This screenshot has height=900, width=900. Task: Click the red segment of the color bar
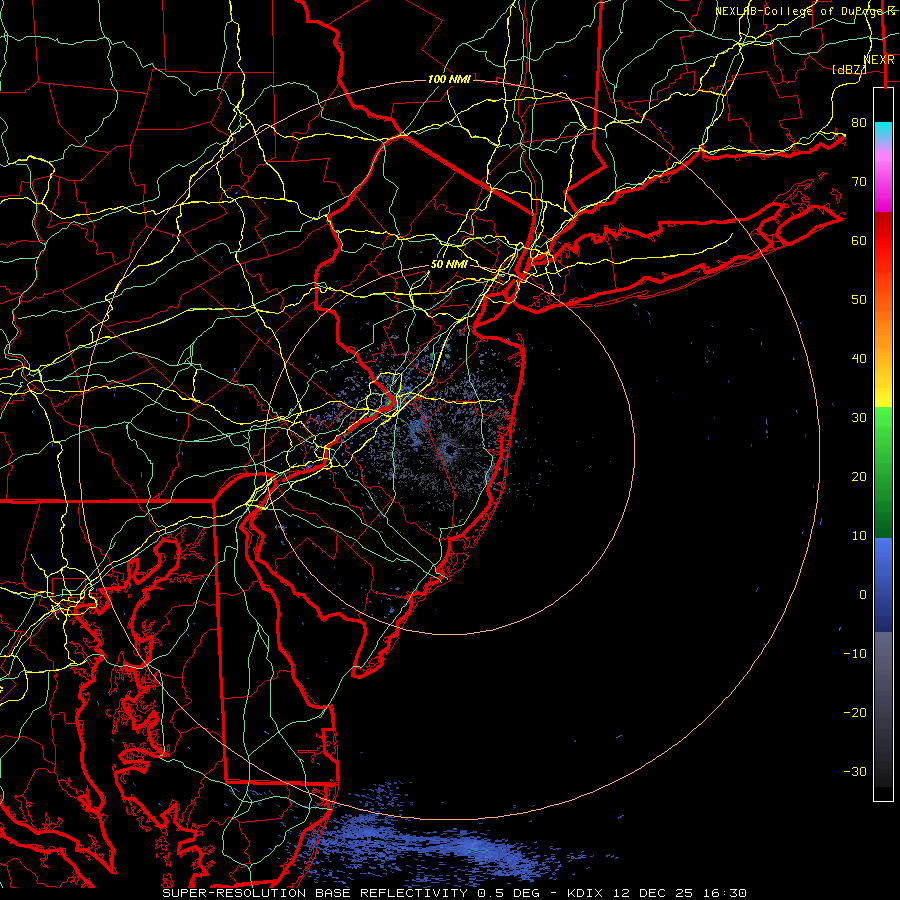(x=883, y=241)
